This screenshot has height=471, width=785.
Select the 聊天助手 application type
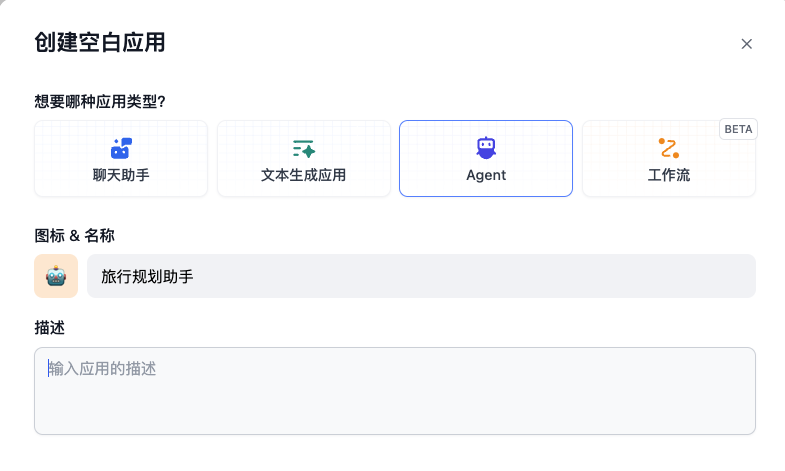[121, 175]
